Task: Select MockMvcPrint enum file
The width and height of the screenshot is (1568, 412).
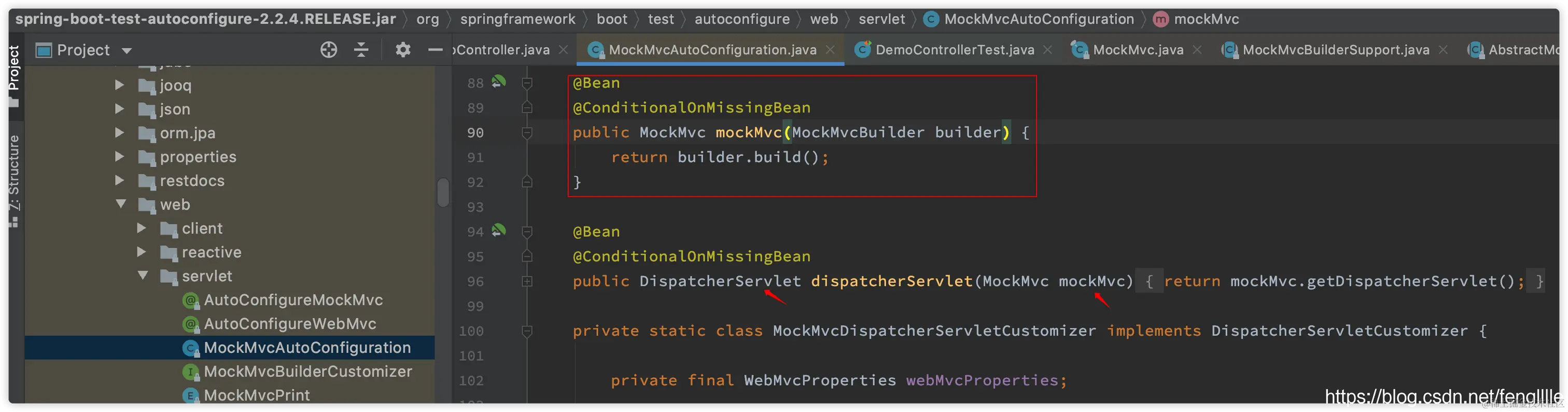Action: click(256, 395)
